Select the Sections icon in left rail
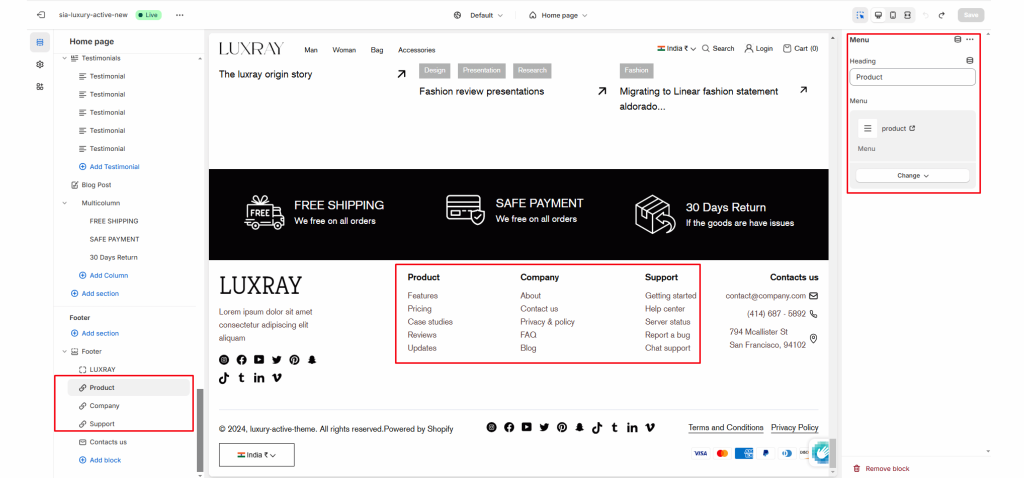Image resolution: width=1024 pixels, height=478 pixels. pyautogui.click(x=40, y=42)
